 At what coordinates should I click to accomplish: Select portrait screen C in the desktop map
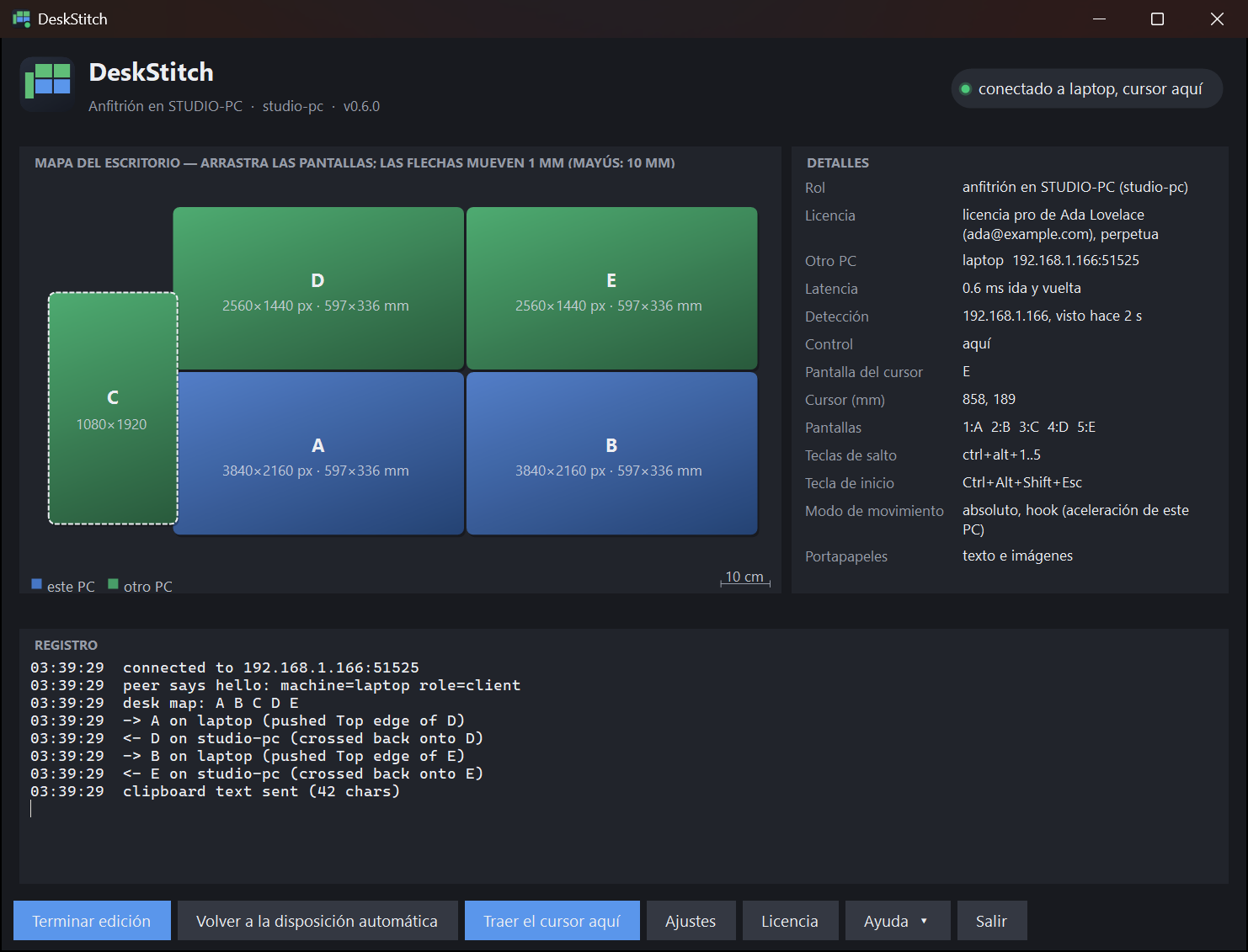click(x=113, y=408)
